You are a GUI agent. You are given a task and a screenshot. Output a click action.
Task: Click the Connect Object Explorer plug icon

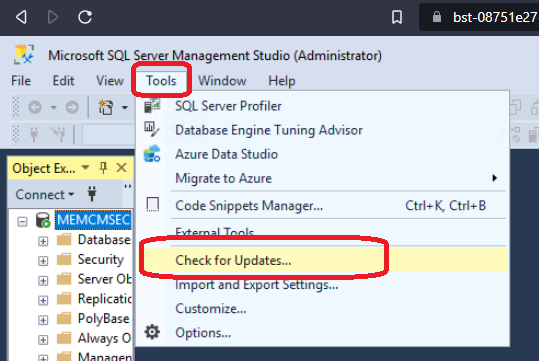[x=92, y=194]
